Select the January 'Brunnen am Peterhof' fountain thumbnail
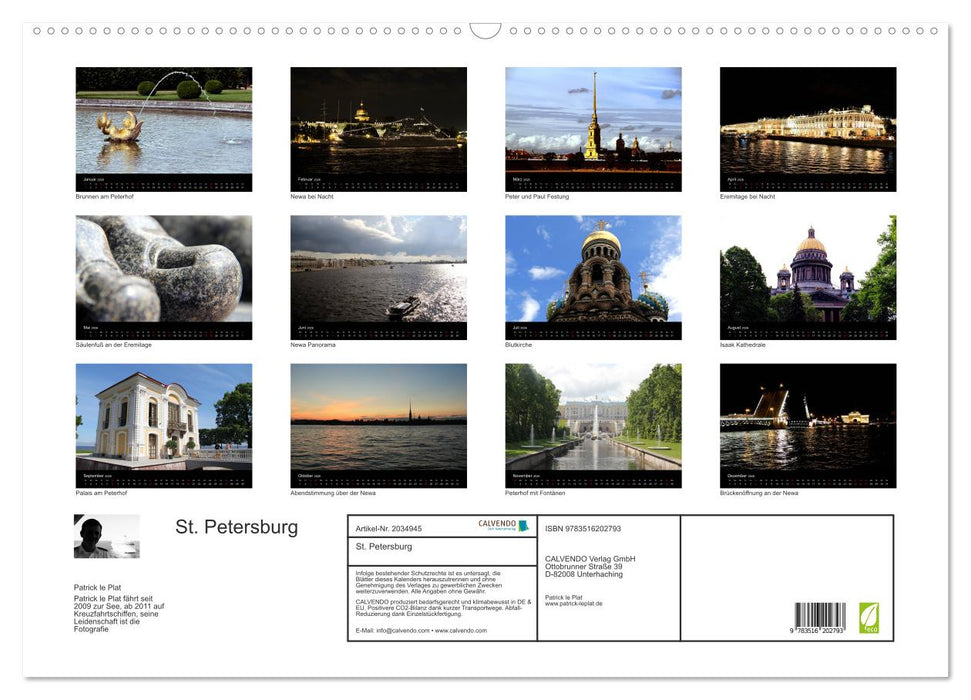 (x=163, y=128)
